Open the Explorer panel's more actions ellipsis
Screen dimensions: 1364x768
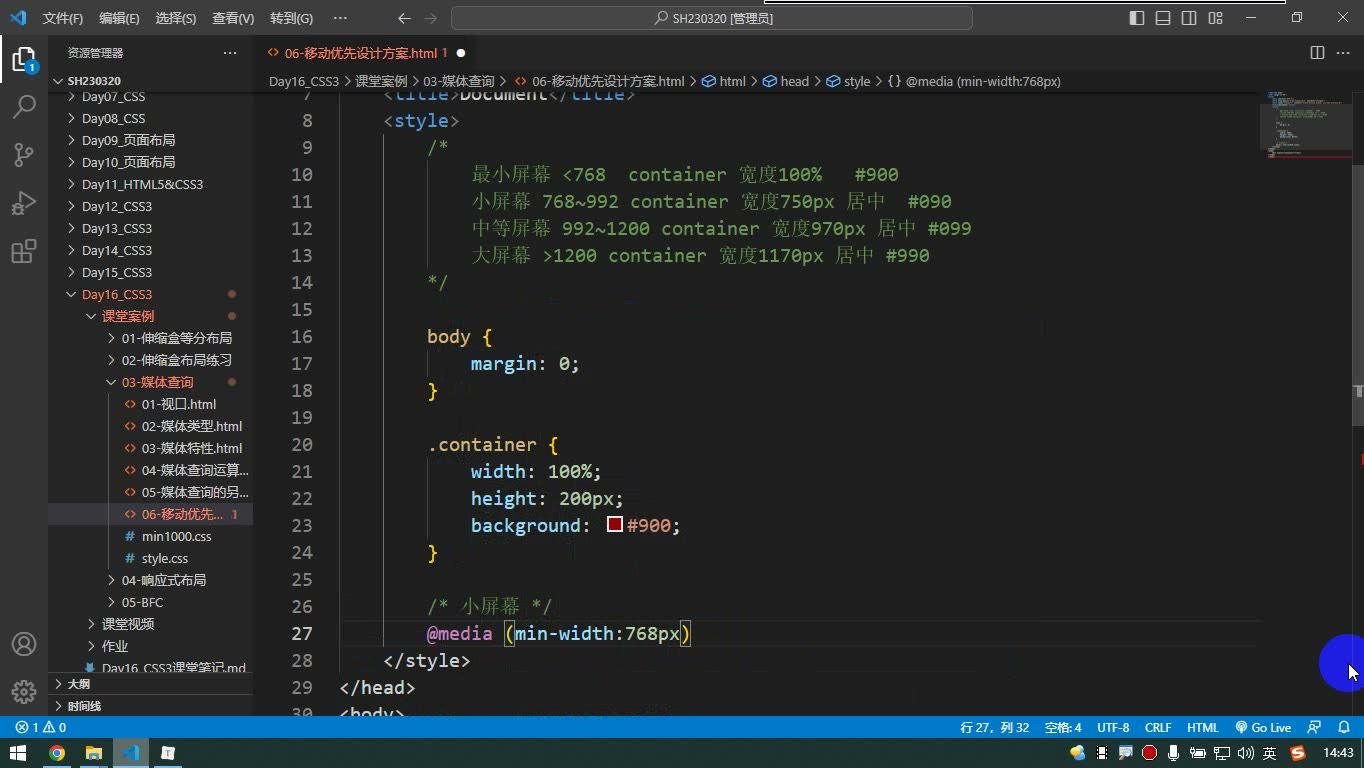point(230,53)
